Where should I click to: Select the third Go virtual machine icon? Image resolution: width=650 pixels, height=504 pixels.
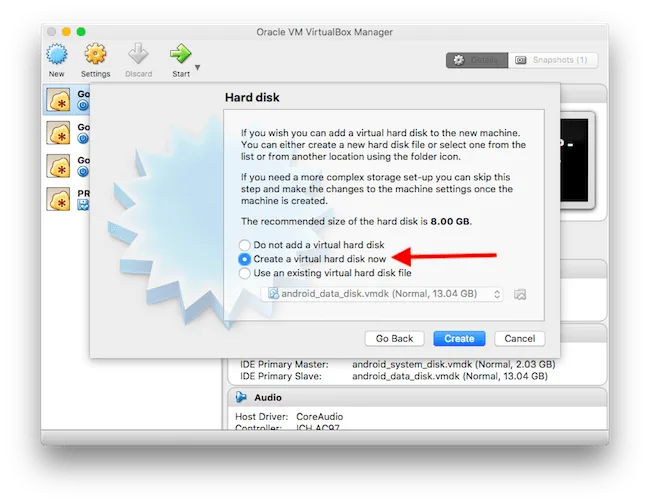click(58, 166)
